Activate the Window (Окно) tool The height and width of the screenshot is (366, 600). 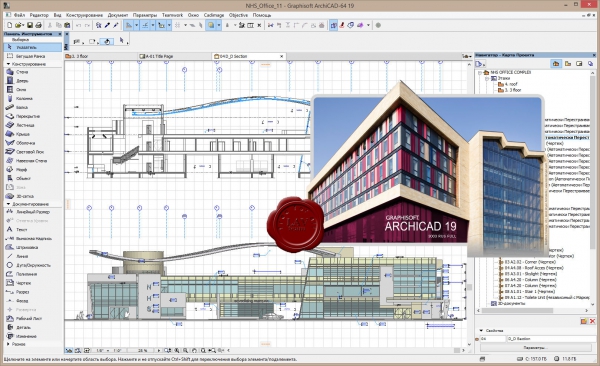(x=32, y=90)
